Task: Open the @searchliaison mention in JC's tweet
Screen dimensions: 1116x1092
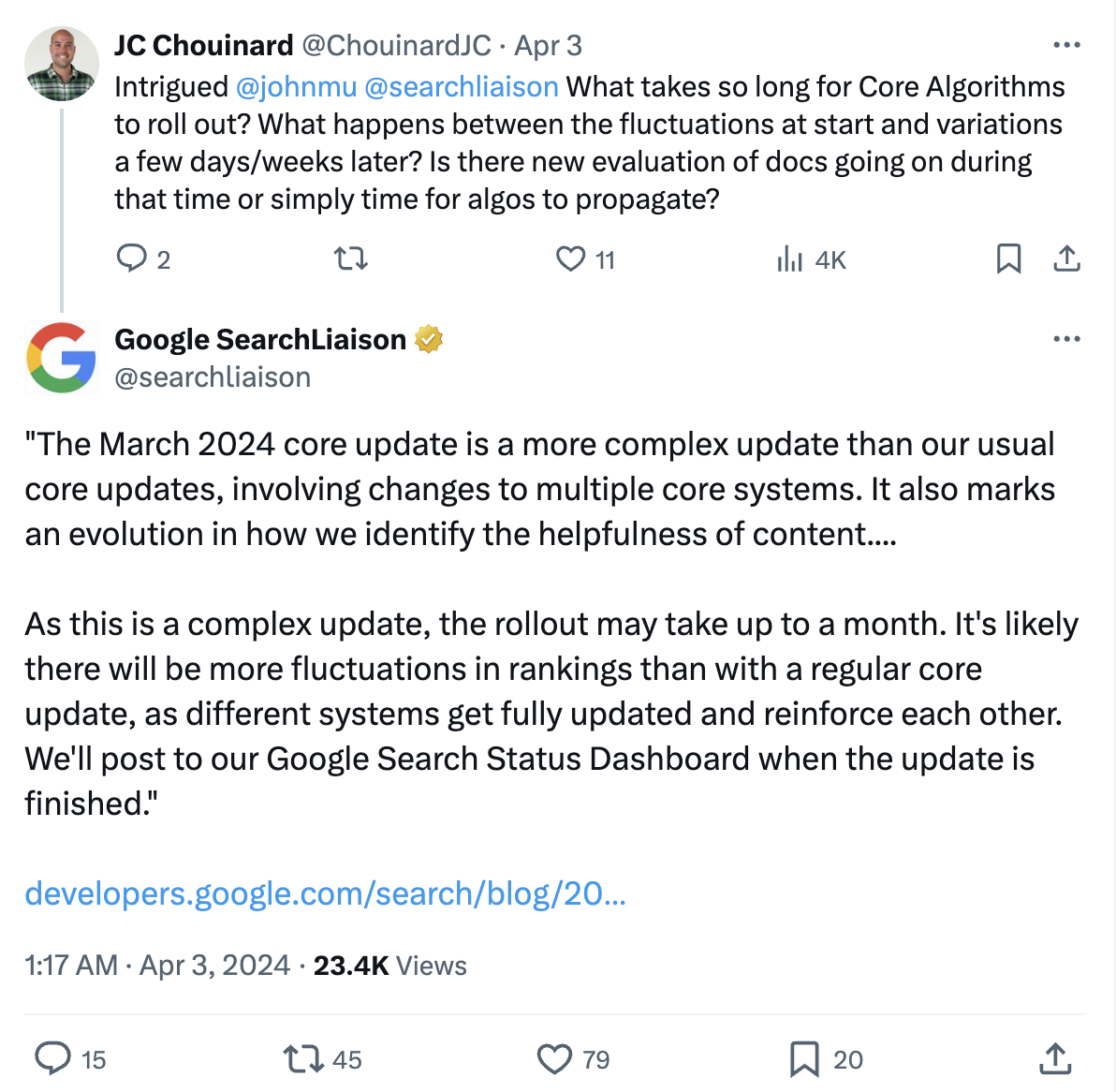Action: click(x=462, y=87)
